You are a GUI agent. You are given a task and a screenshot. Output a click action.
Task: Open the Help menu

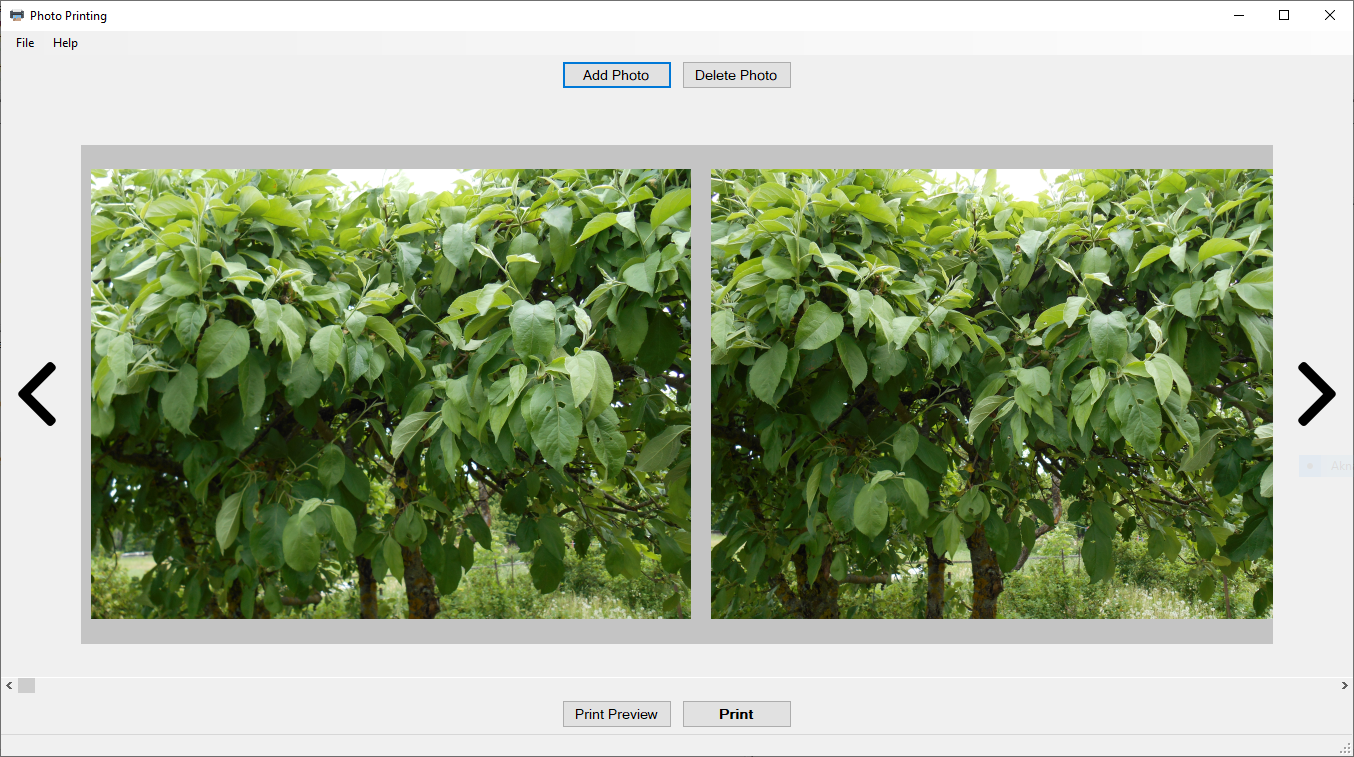[65, 43]
